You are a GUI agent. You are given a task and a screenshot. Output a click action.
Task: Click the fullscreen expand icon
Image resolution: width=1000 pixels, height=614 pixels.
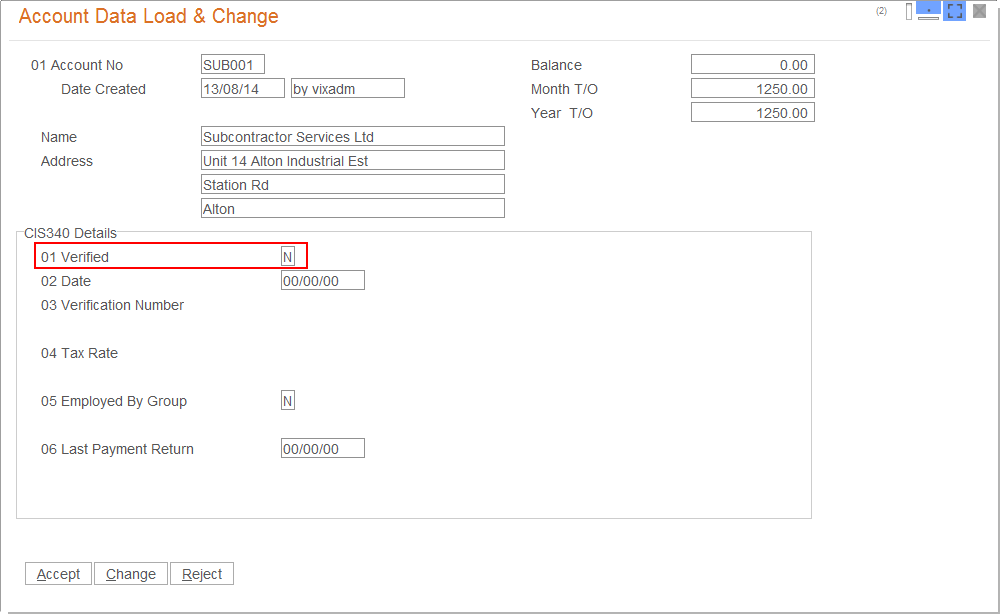pos(955,12)
